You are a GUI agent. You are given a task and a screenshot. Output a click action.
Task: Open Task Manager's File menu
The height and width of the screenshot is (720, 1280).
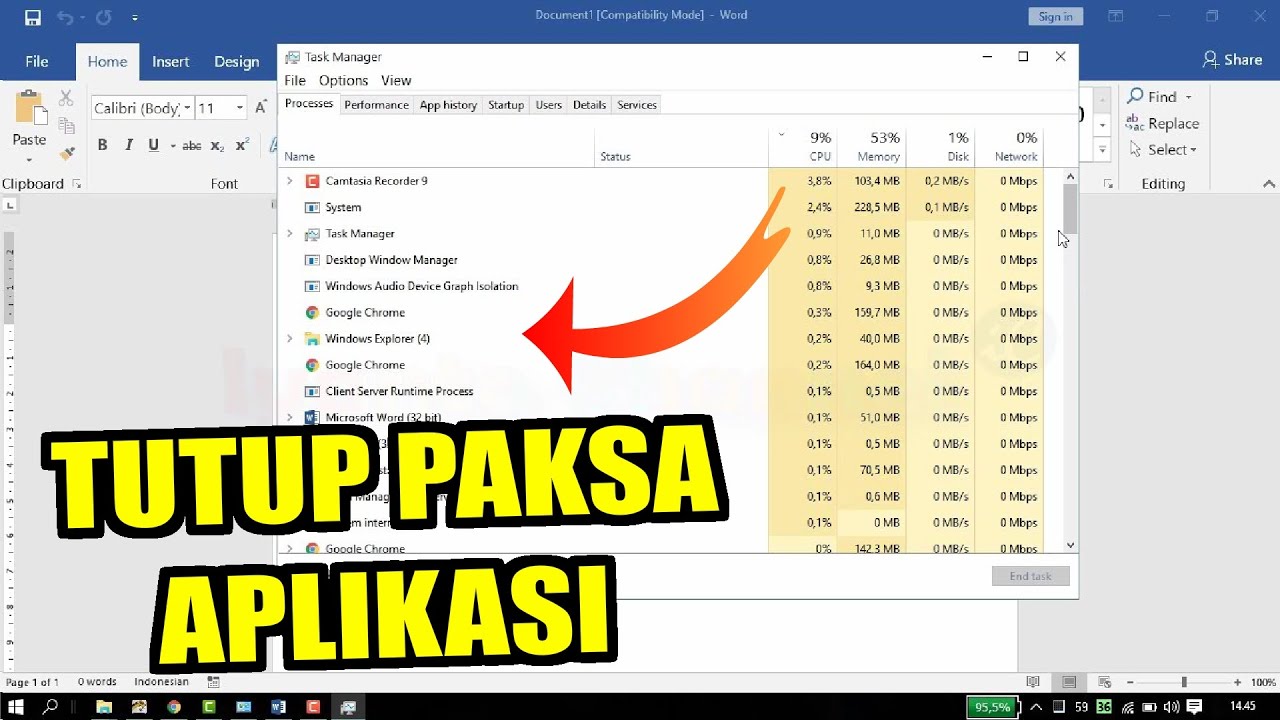click(x=295, y=80)
